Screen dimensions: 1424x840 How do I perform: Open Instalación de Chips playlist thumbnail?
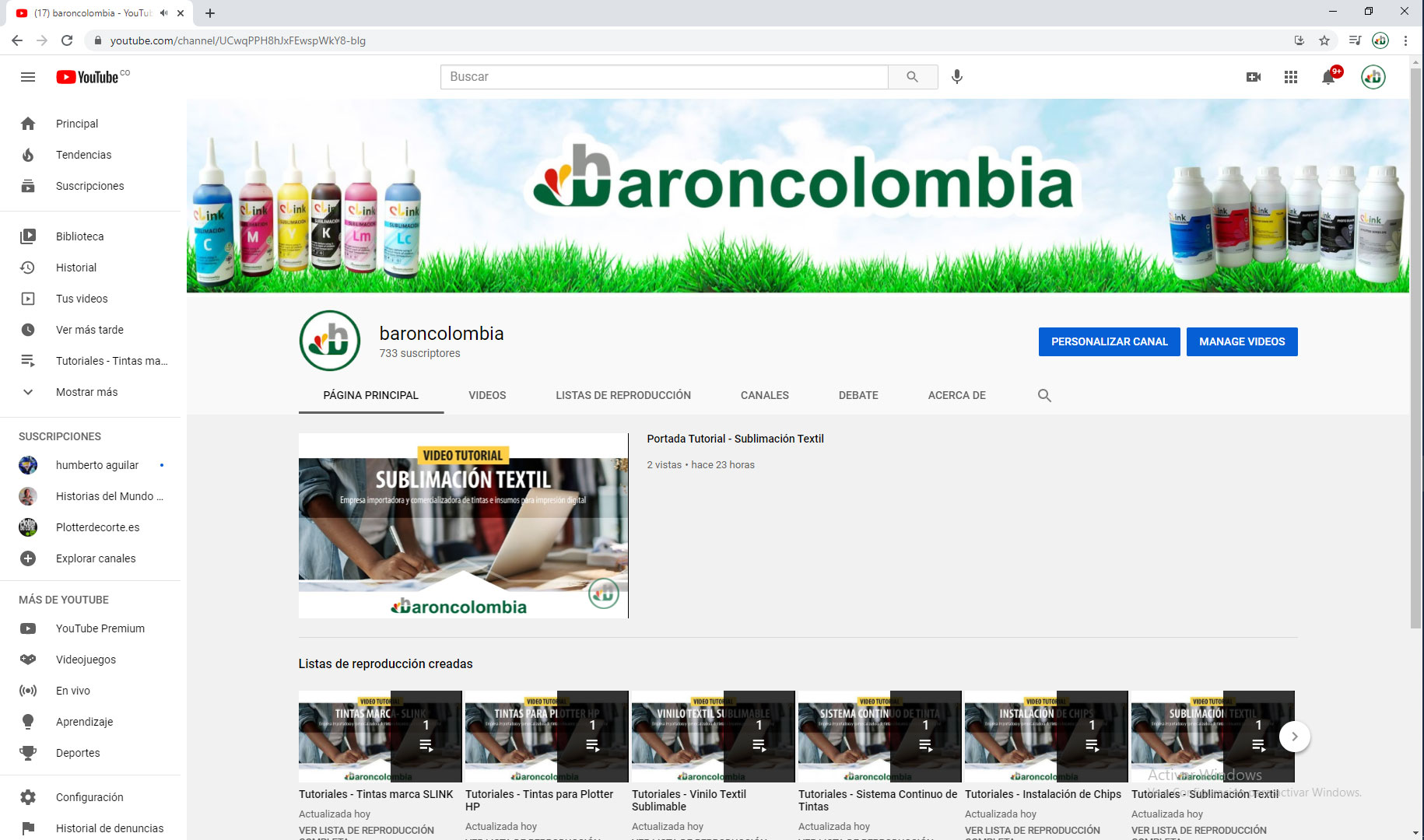[1046, 737]
